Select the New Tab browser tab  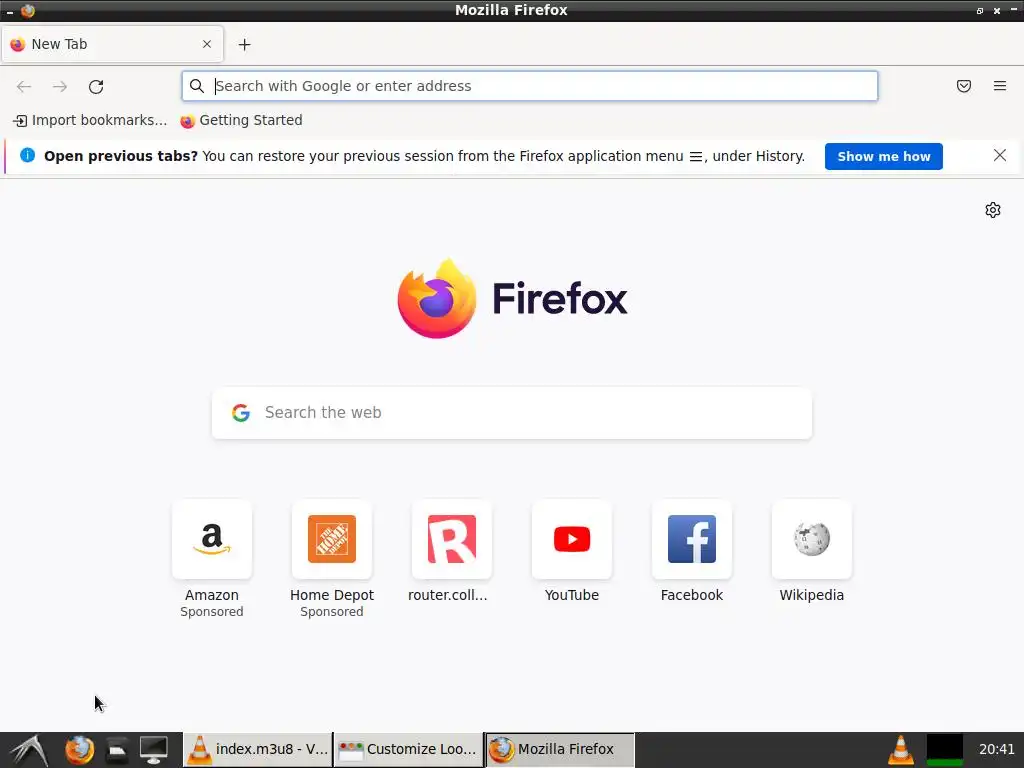(x=112, y=44)
